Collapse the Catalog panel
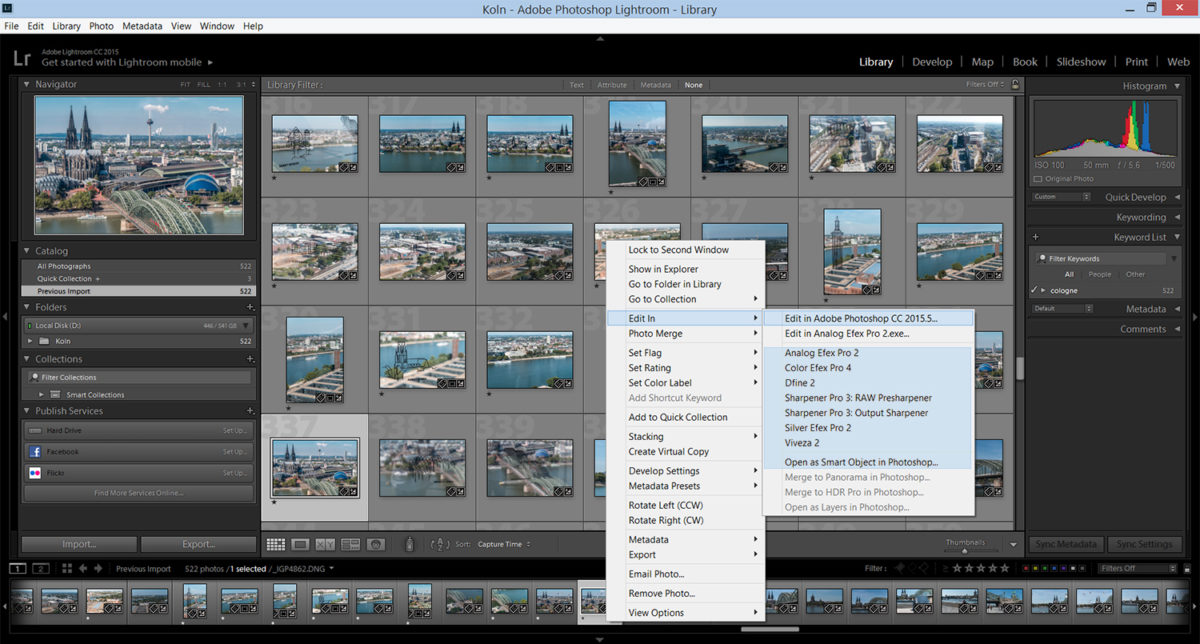The image size is (1200, 644). (x=27, y=251)
